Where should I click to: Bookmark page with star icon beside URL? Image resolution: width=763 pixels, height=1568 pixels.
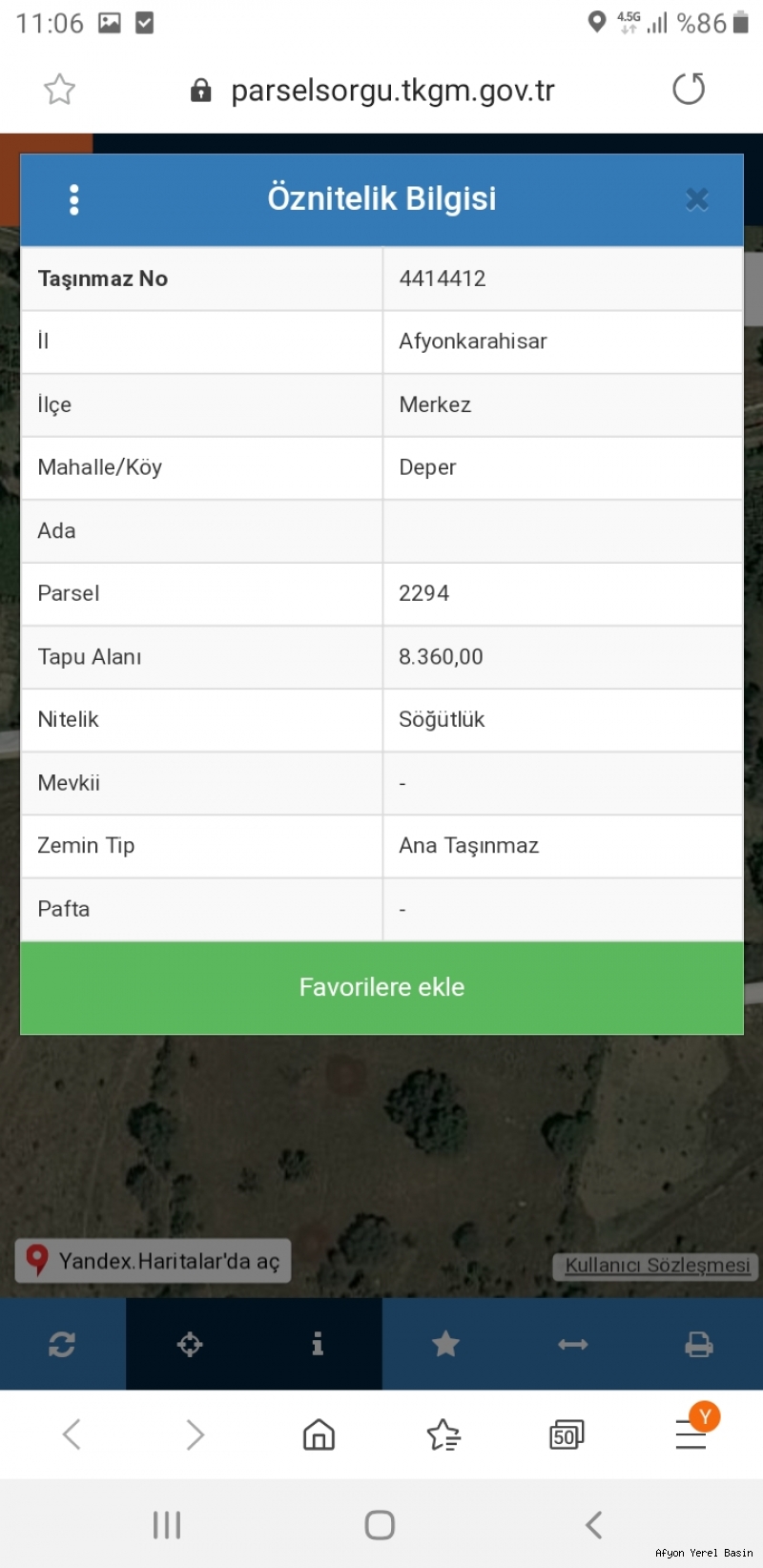59,90
